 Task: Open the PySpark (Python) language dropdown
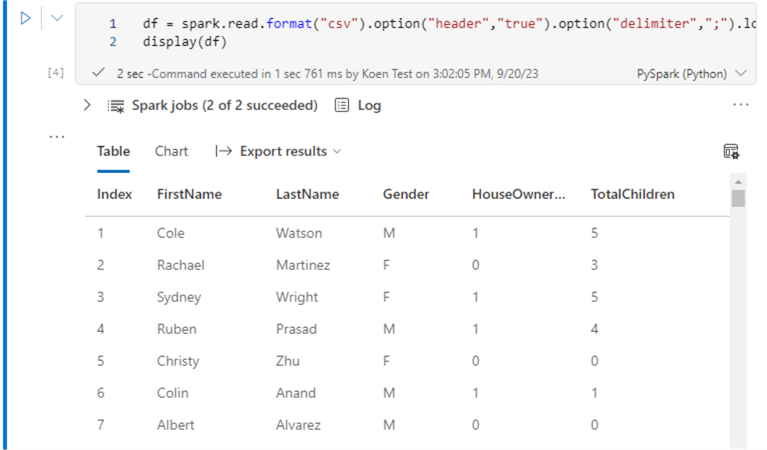coord(691,73)
